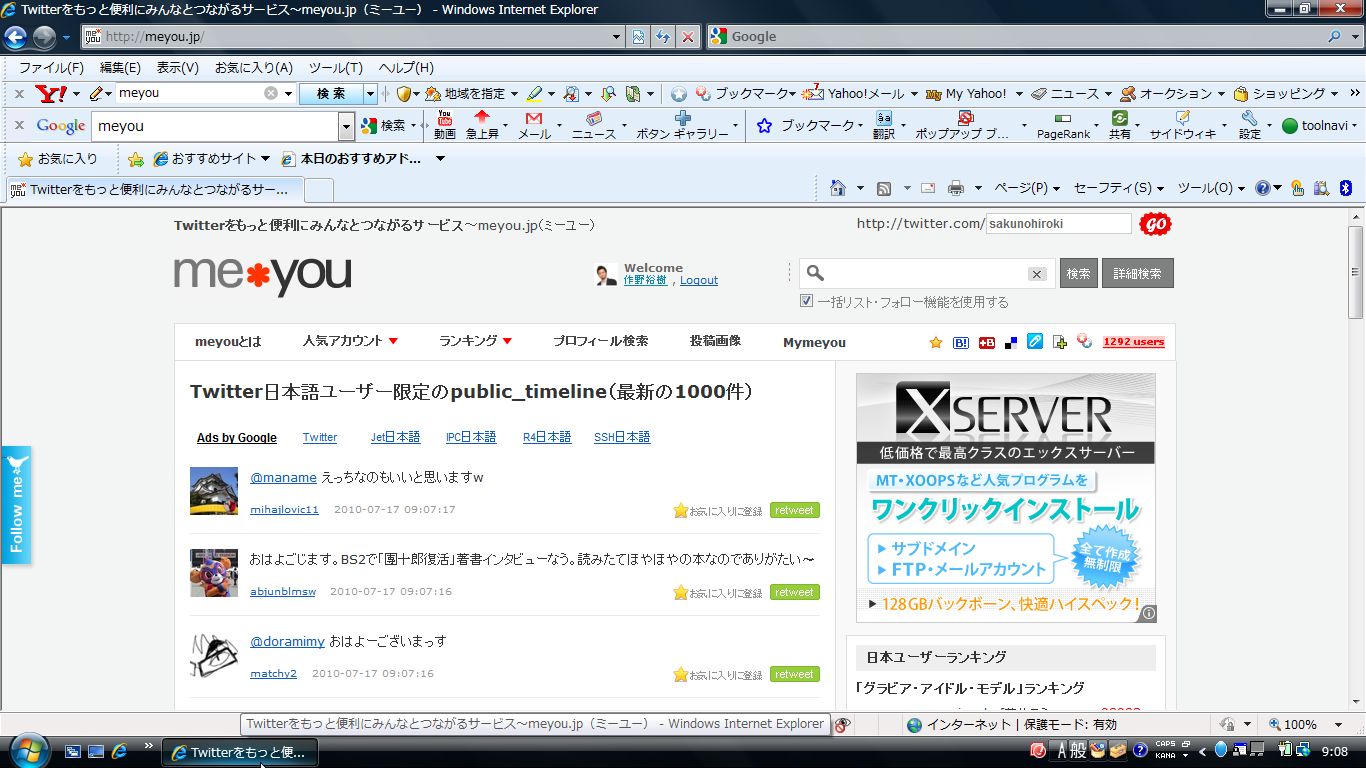Open the セーフティ(S) dropdown
This screenshot has width=1366, height=768.
1118,188
